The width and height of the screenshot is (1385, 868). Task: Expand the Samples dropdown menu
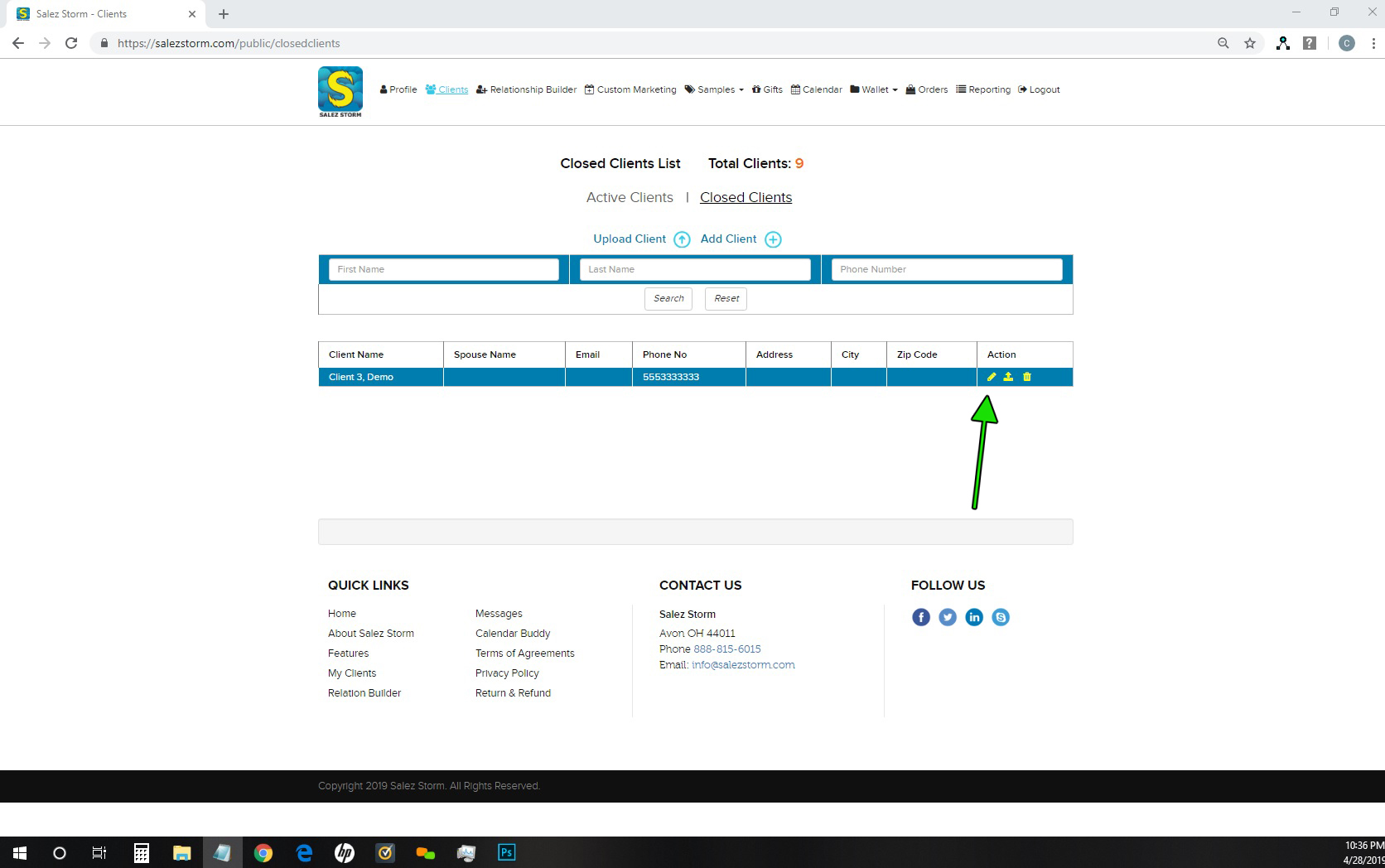714,89
